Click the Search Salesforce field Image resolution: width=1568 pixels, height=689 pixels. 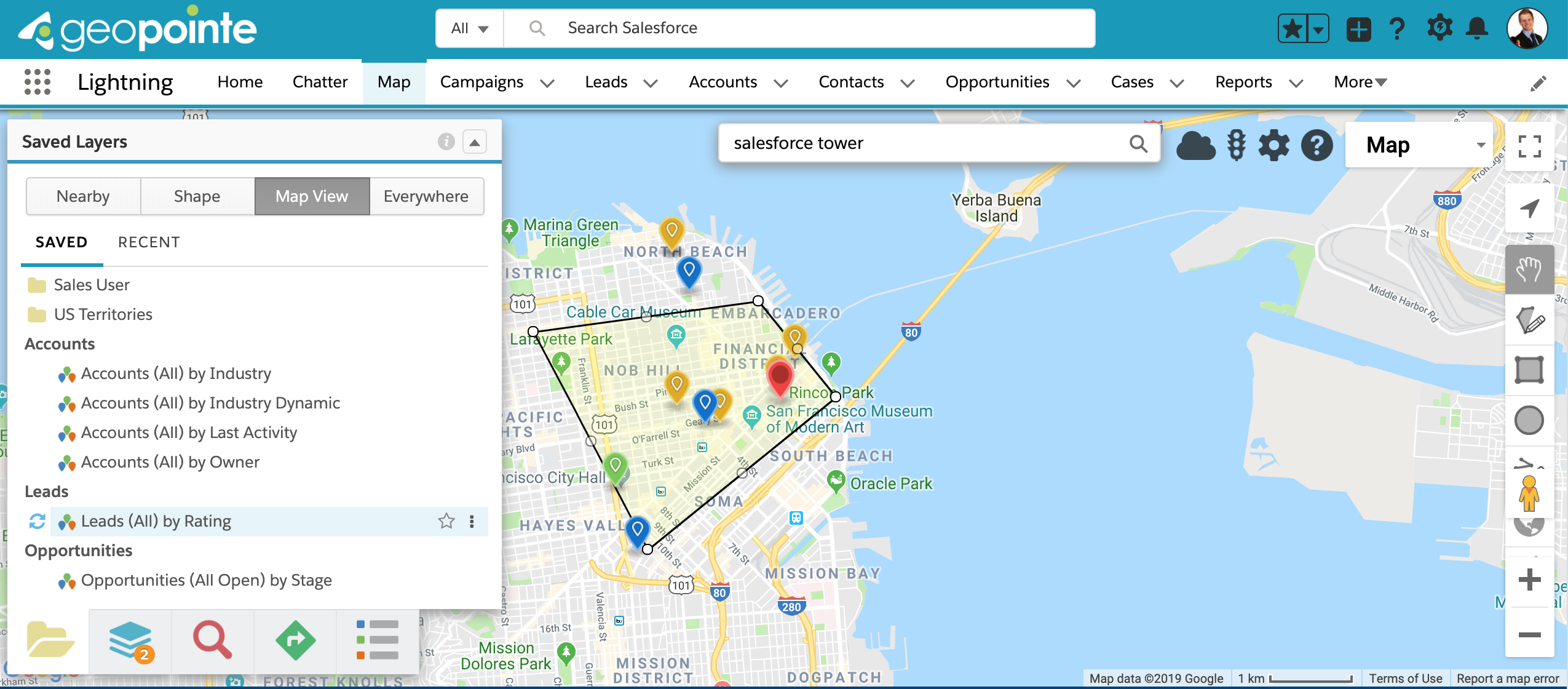coord(799,28)
